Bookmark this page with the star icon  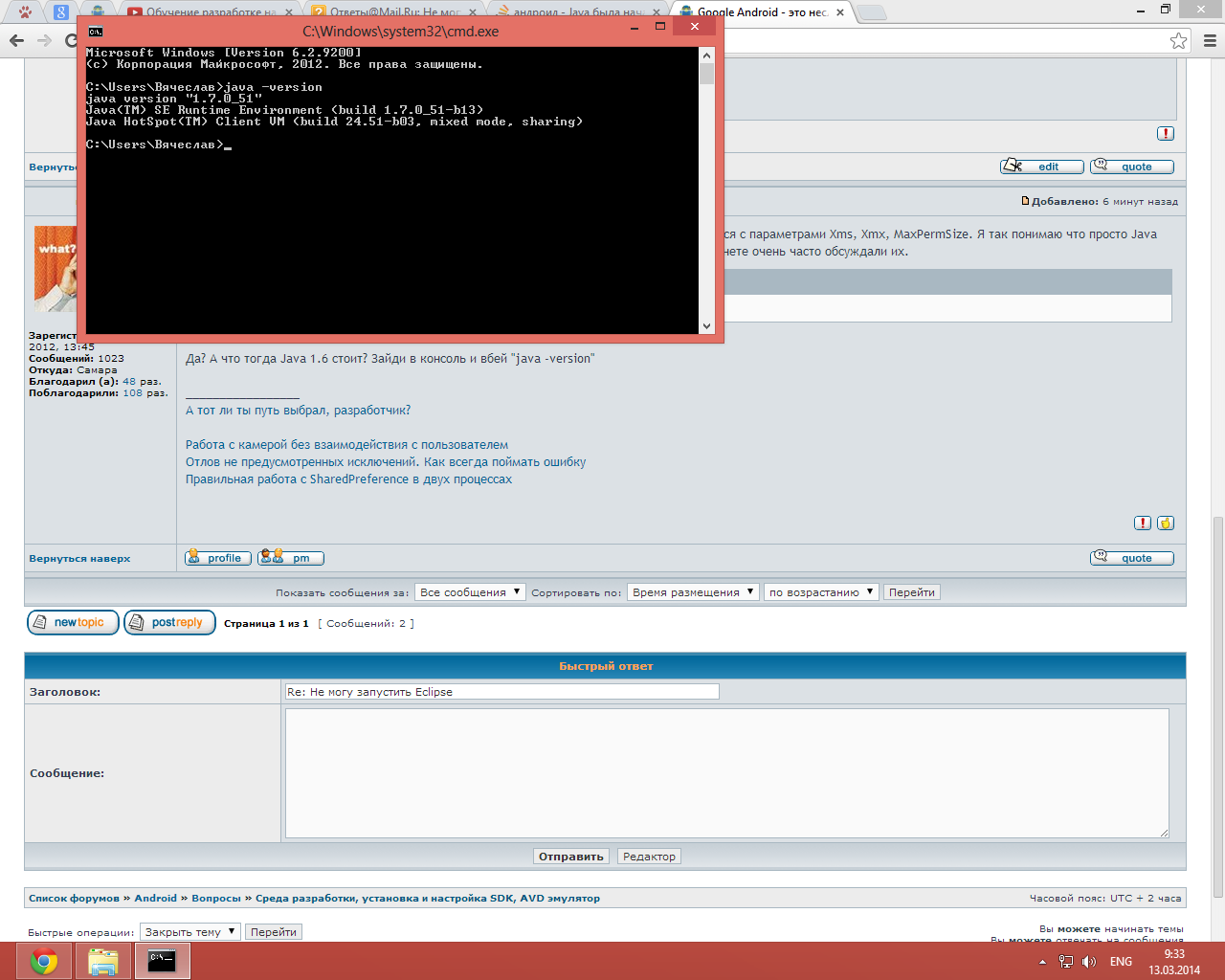[1179, 40]
